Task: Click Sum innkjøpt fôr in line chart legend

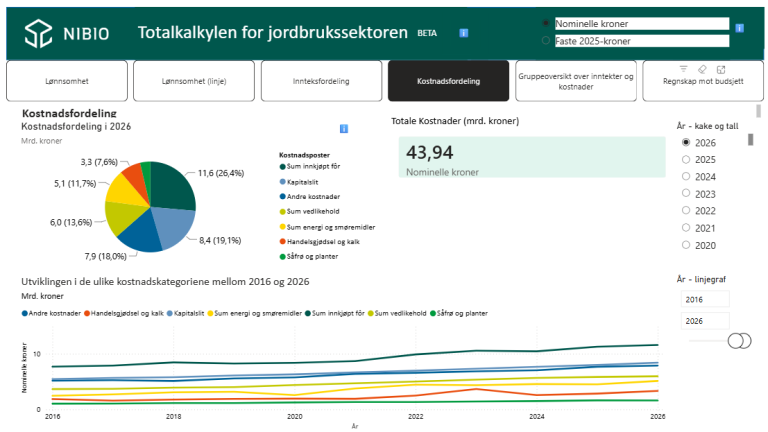Action: 335,313
